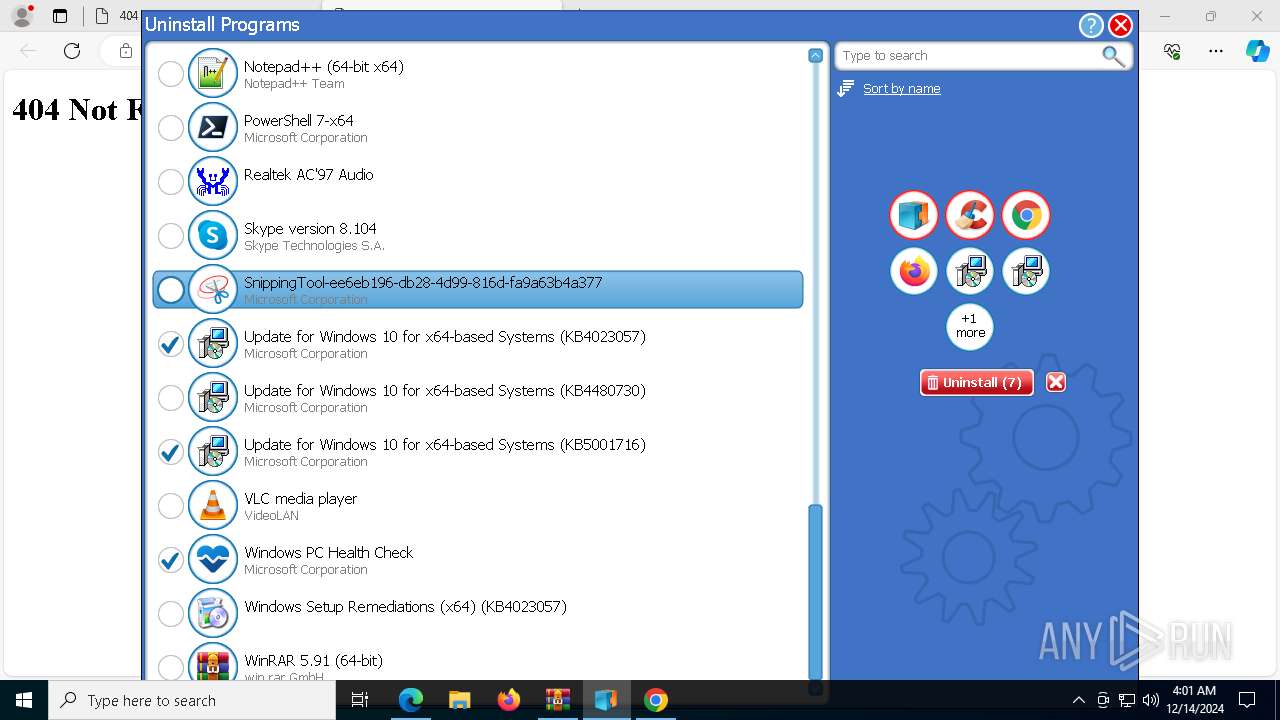
Task: Click the Windows taskbar search box
Action: 192,700
